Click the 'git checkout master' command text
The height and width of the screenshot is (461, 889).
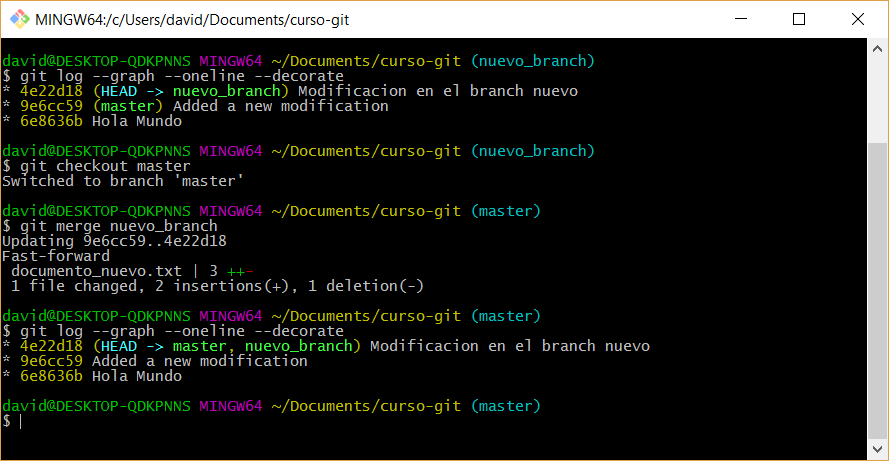tap(104, 166)
